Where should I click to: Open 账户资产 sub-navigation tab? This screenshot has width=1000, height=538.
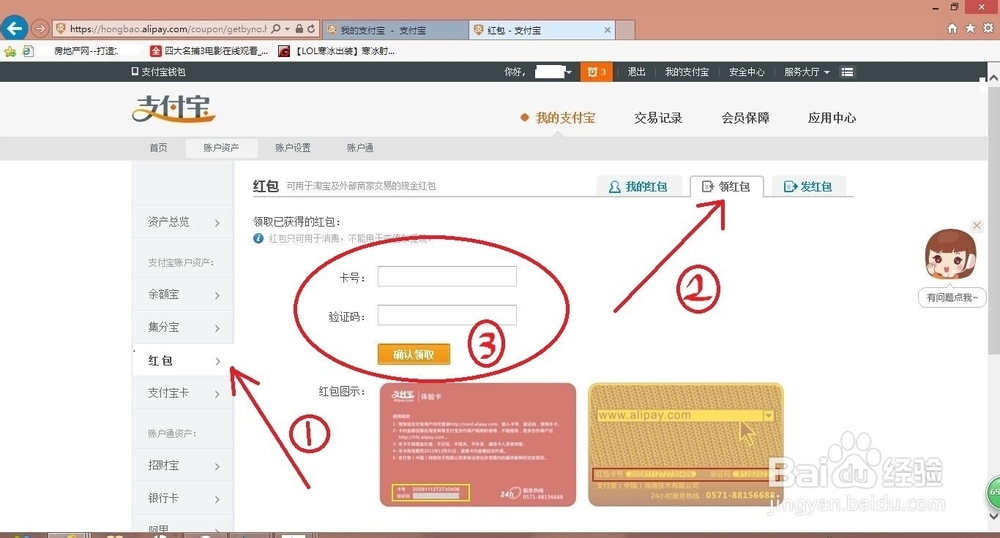(221, 148)
